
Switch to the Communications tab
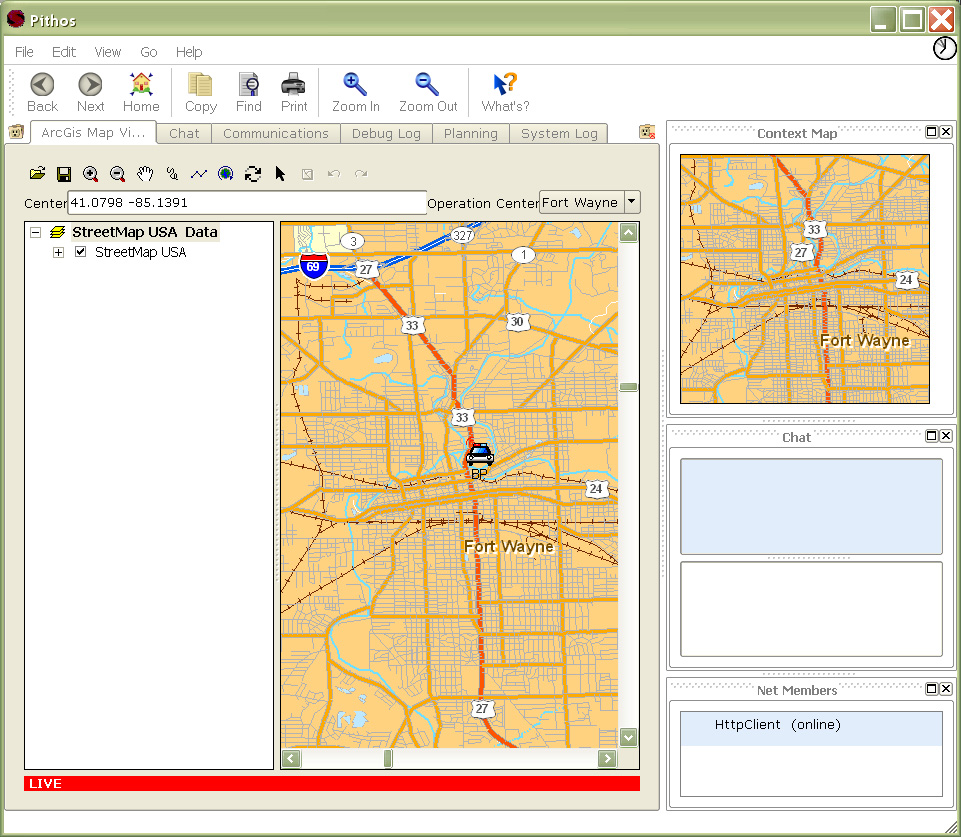point(276,134)
